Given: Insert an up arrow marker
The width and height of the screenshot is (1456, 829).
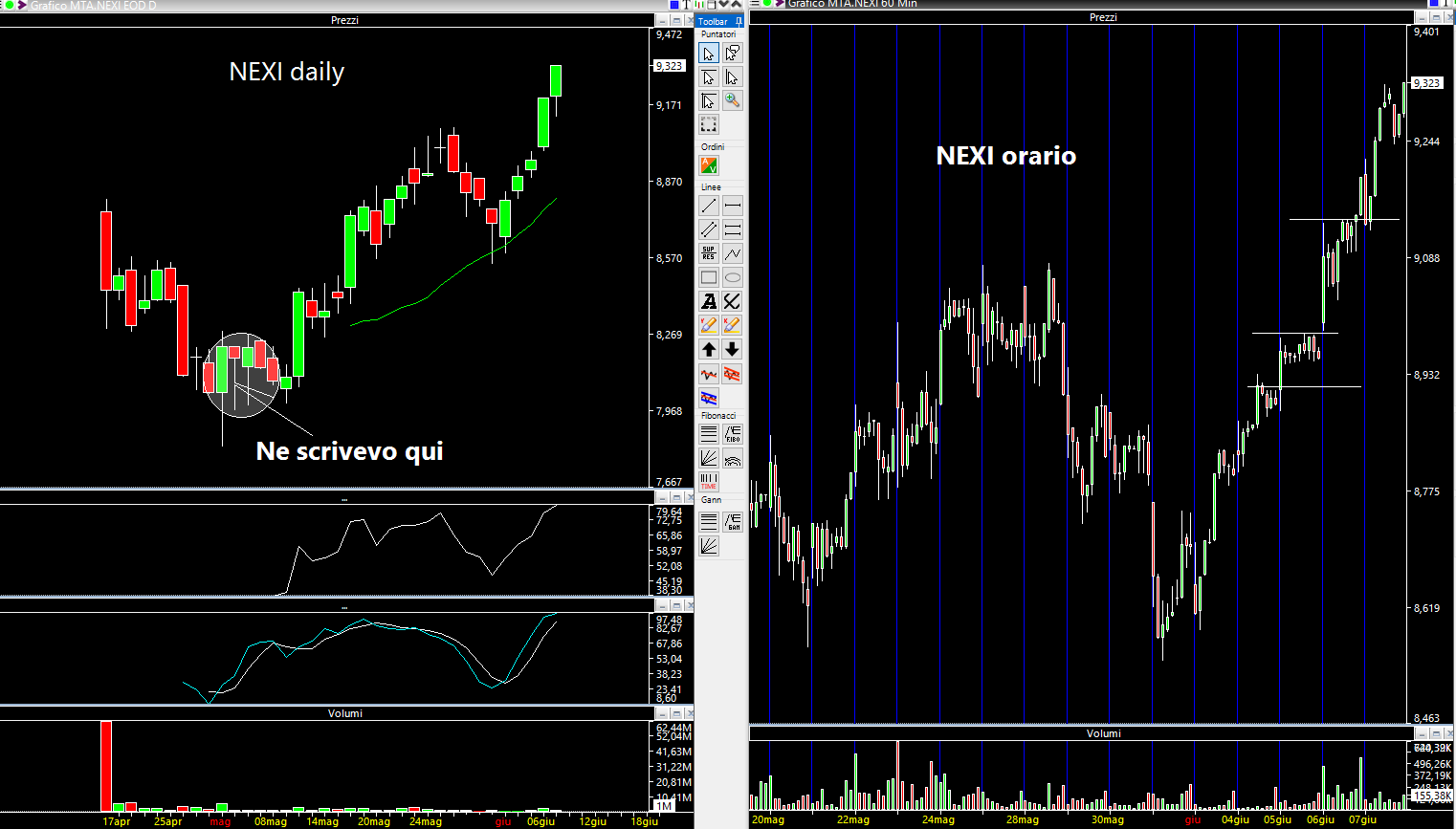Looking at the screenshot, I should [709, 350].
